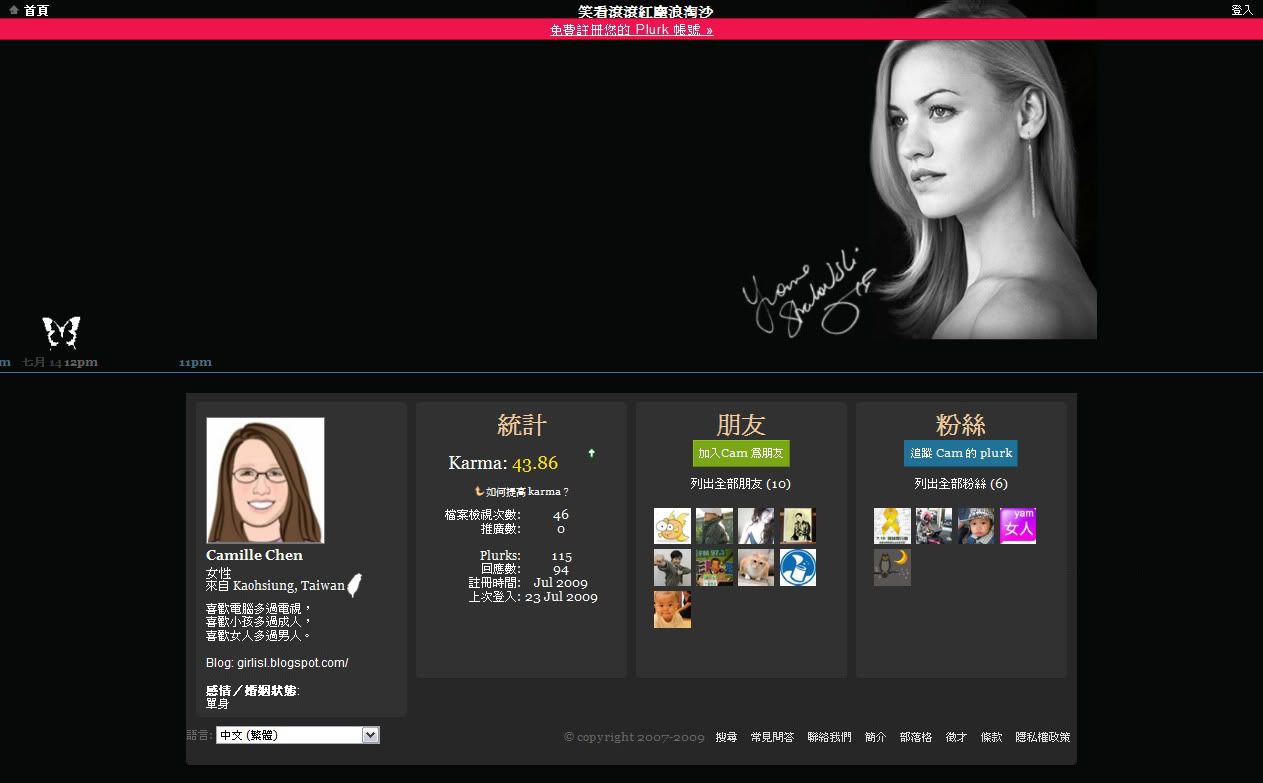
Task: Click the pink 免費註冊您的 Plurk 帳號 banner link
Action: (631, 30)
